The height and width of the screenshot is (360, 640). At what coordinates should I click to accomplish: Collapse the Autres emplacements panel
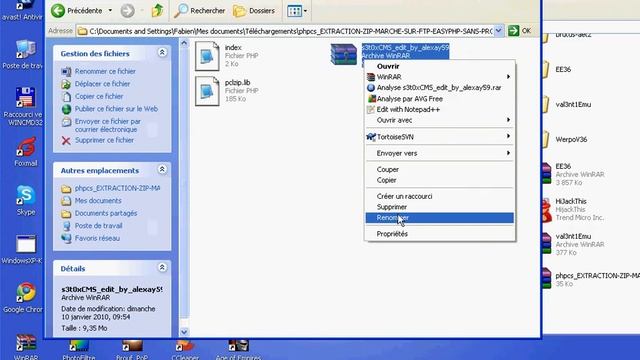(162, 169)
